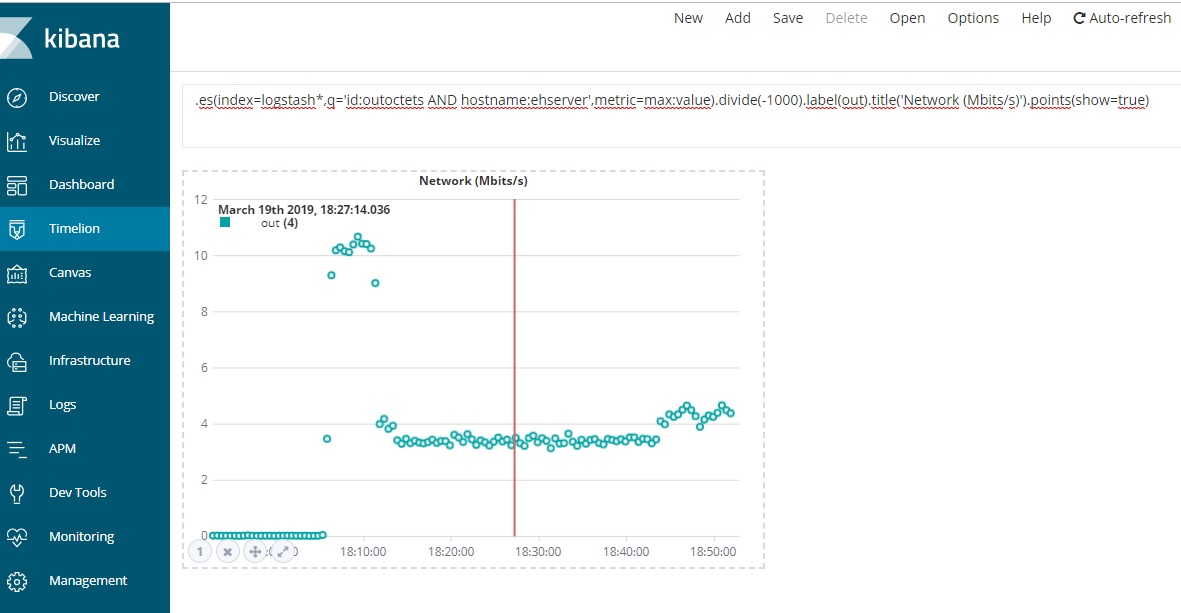Open the Monitoring section
Screen dimensions: 1181x613
coord(82,536)
